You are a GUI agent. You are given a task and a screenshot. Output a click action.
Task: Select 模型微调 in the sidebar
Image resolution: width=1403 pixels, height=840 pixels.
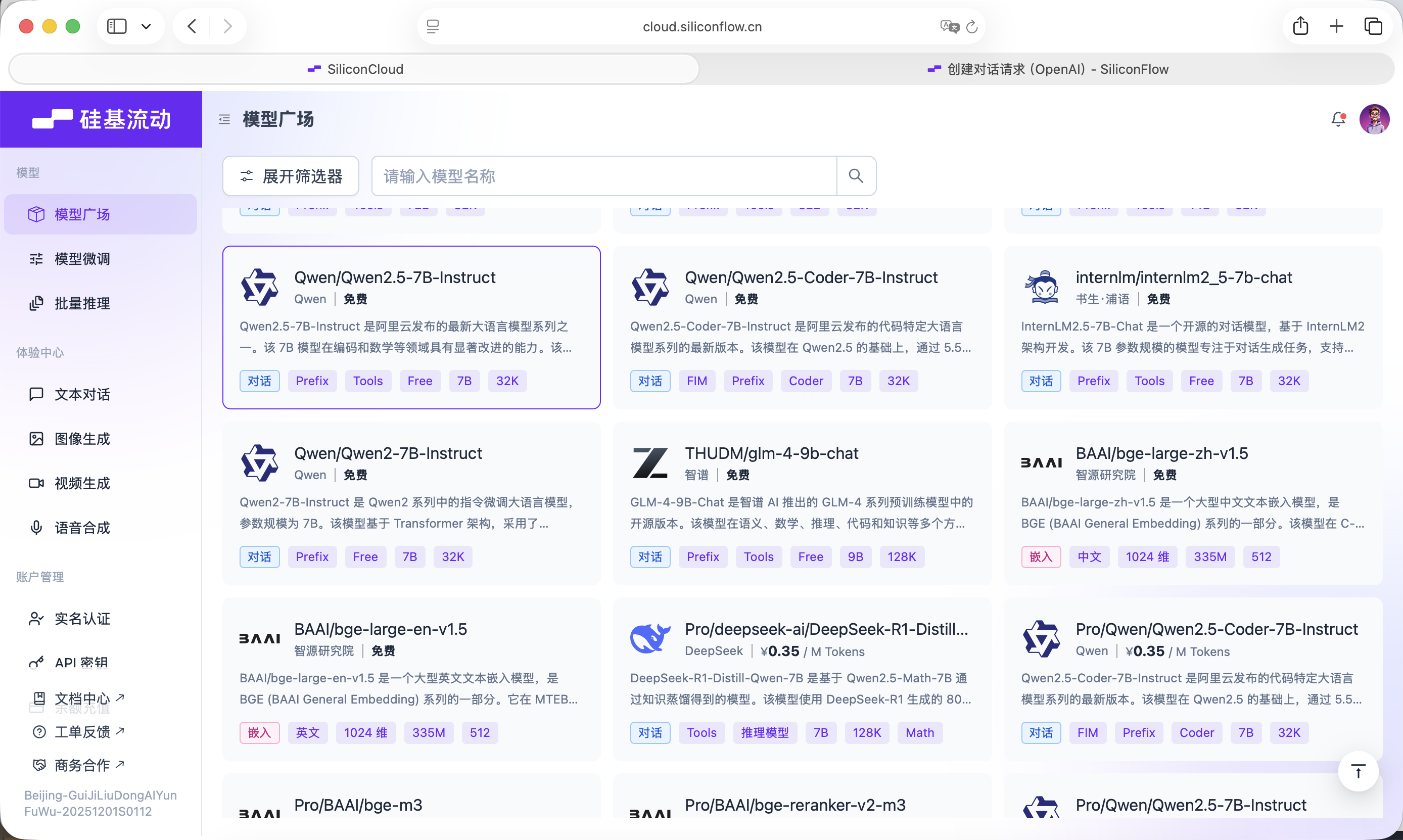pyautogui.click(x=82, y=259)
